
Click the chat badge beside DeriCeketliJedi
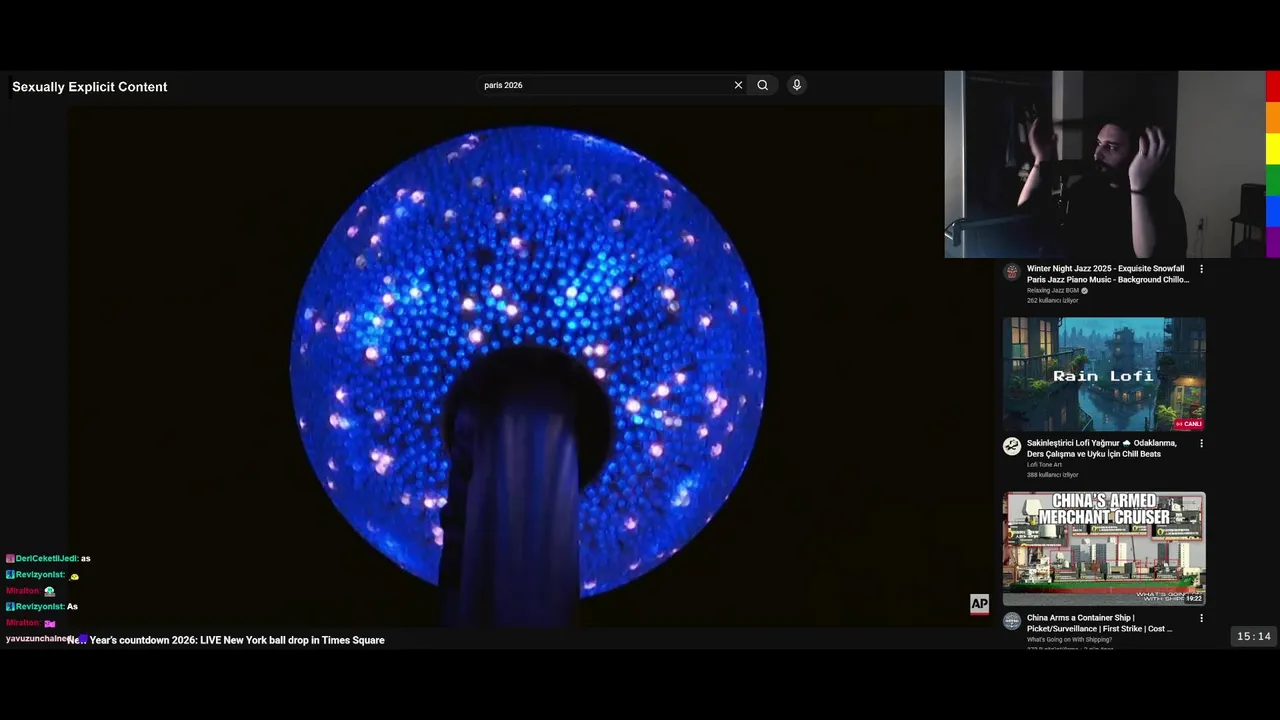pos(10,559)
